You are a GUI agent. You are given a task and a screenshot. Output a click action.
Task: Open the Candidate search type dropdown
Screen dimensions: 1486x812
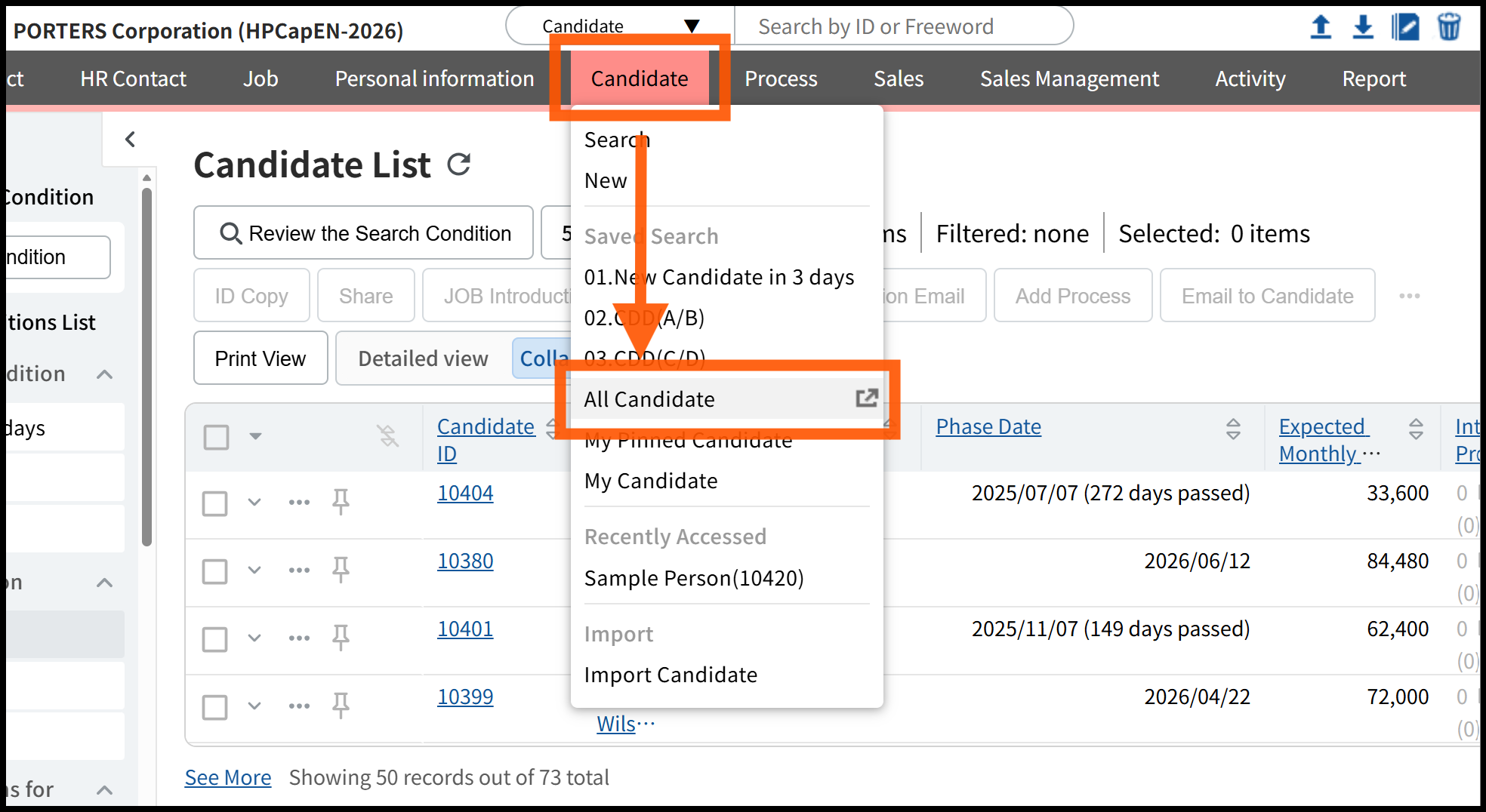(619, 26)
